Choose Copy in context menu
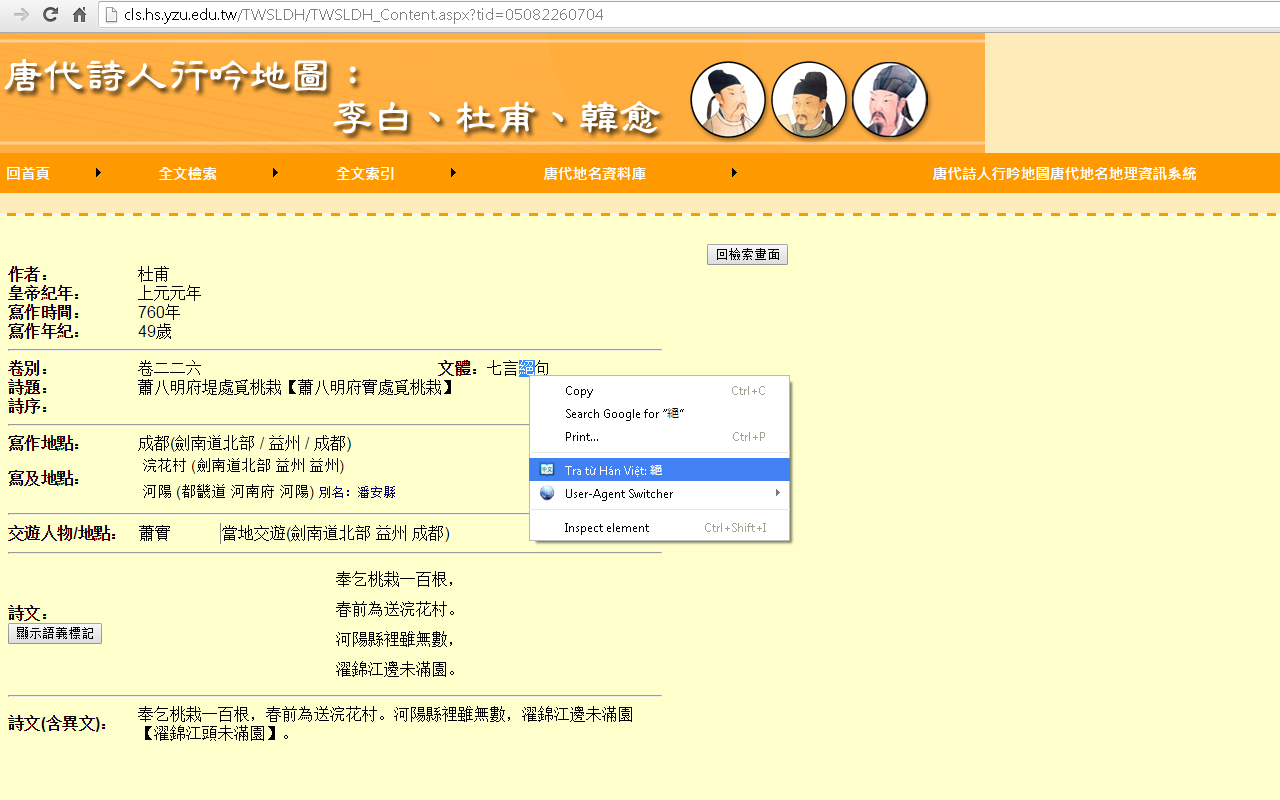 coord(660,391)
